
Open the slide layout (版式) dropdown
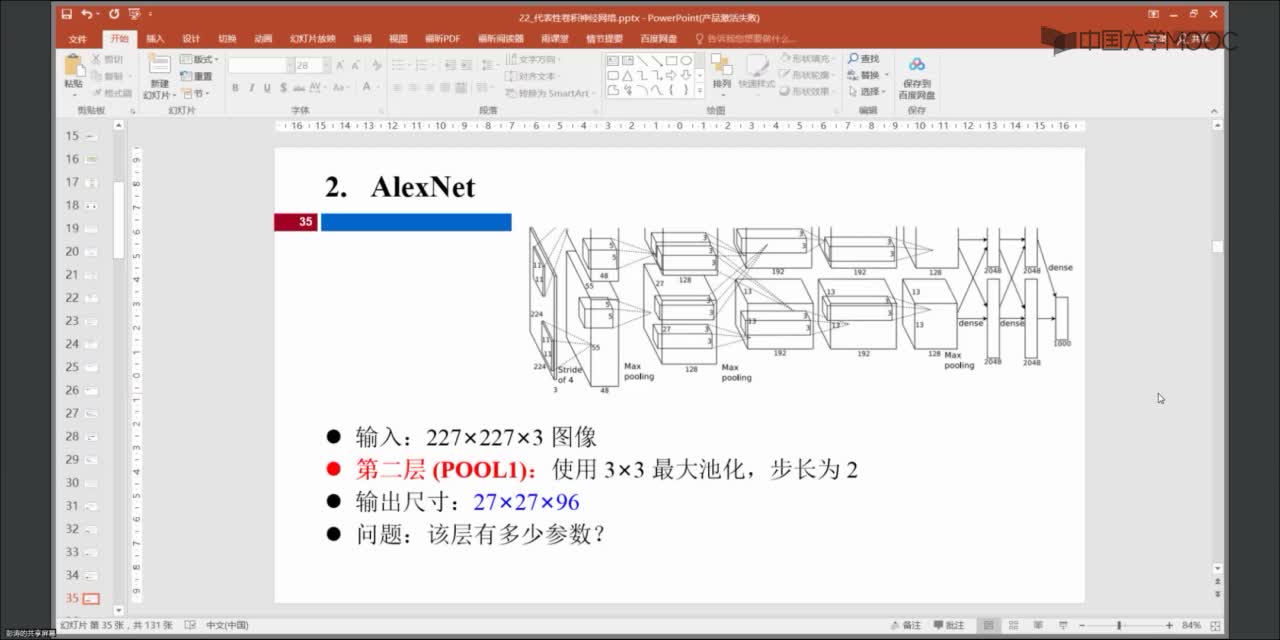click(x=199, y=60)
